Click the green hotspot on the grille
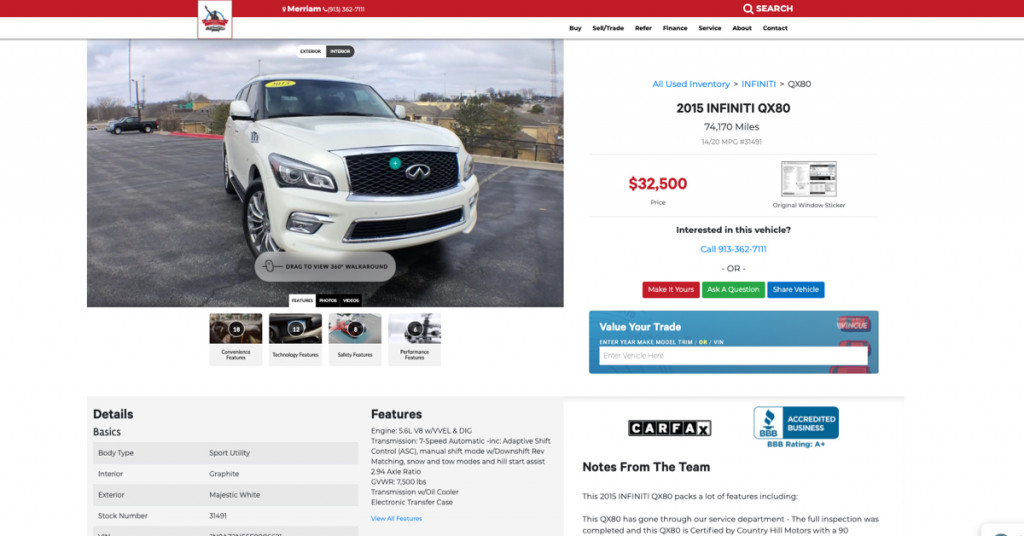The image size is (1024, 536). 394,163
